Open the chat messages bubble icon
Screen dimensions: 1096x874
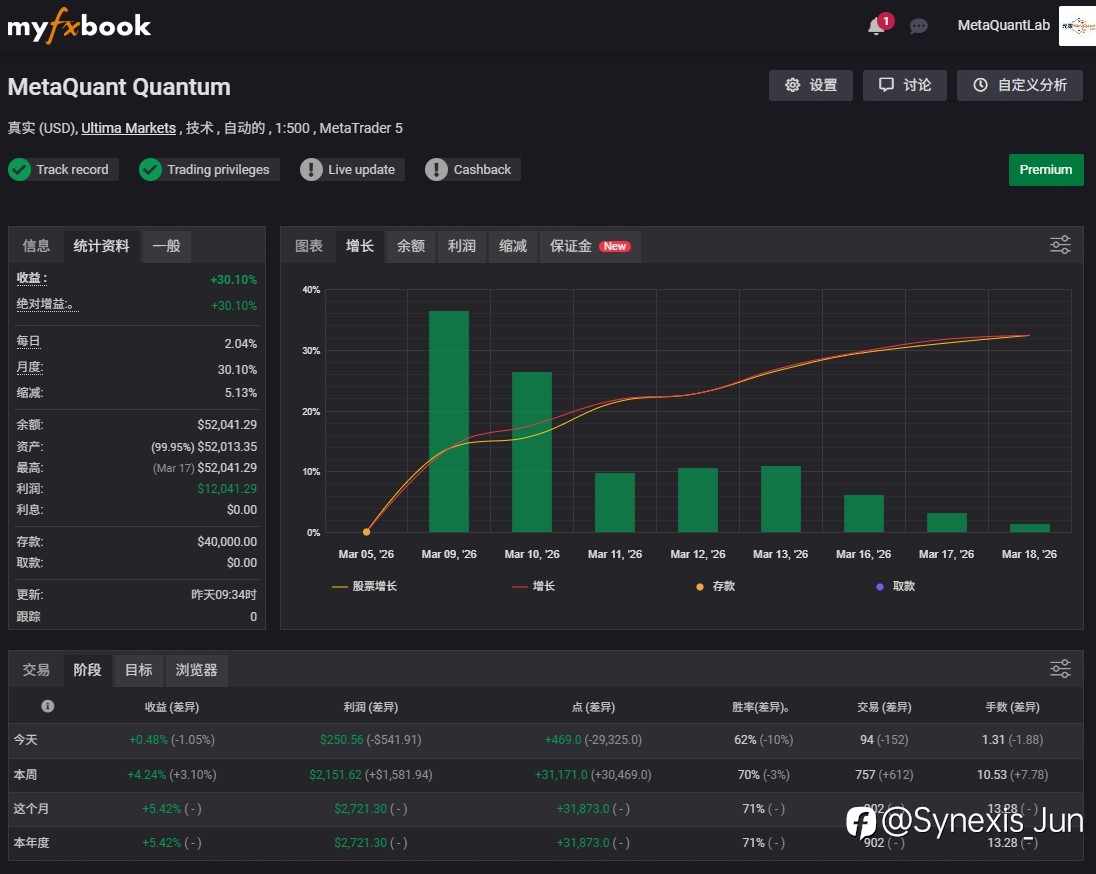(x=918, y=27)
